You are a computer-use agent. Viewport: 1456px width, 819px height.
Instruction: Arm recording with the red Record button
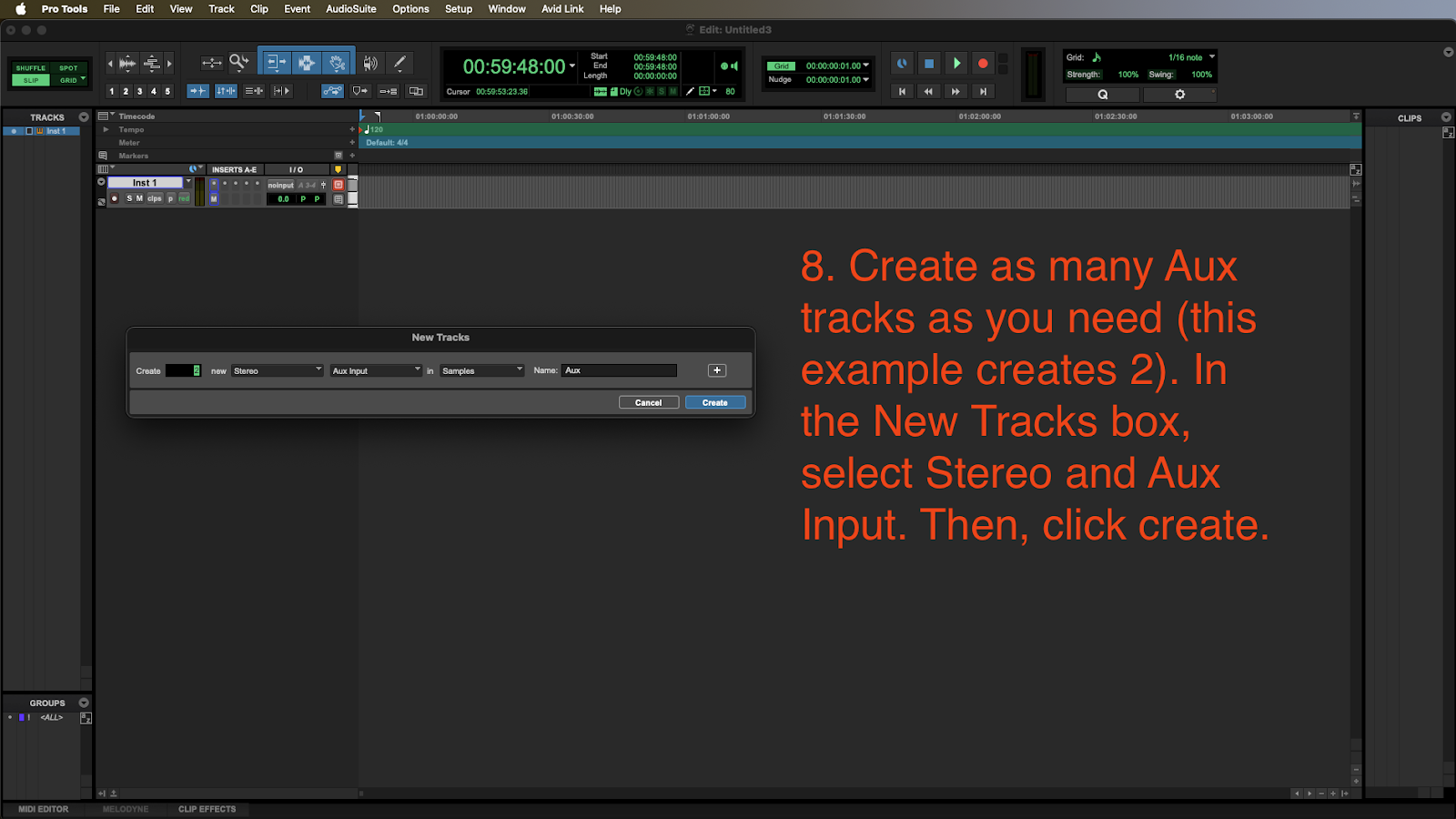coord(983,64)
